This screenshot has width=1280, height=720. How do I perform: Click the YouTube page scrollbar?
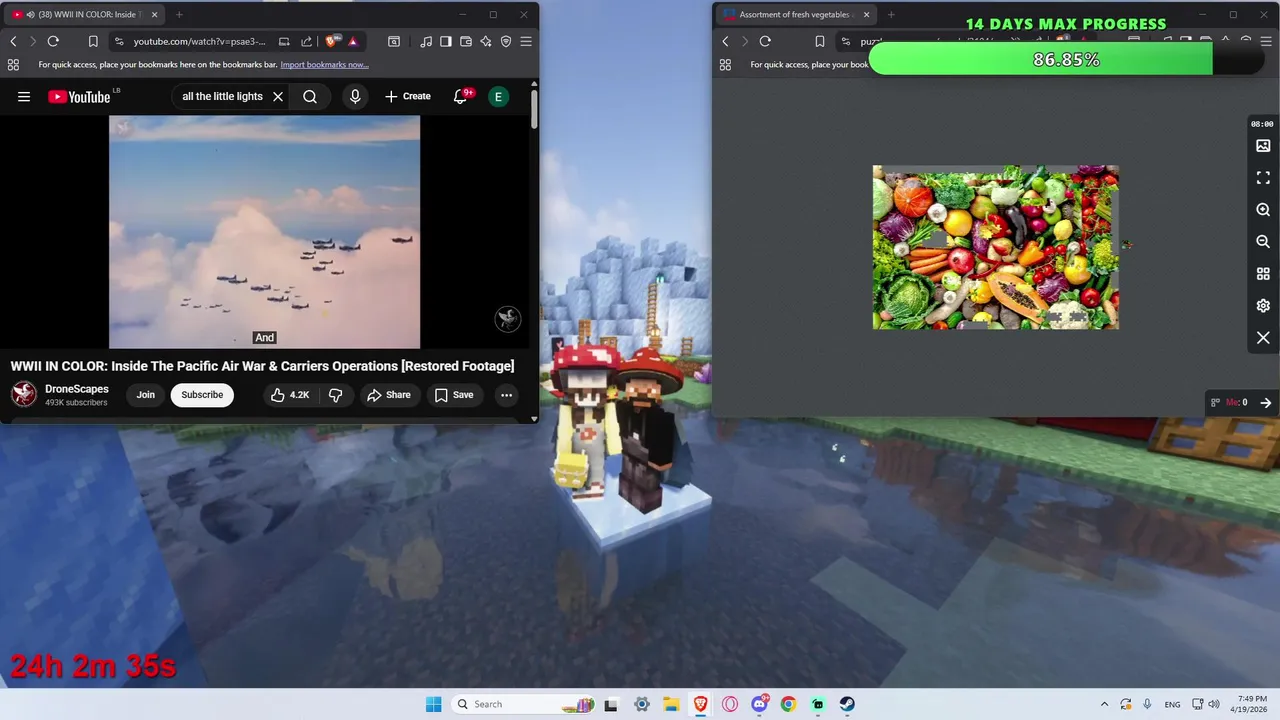(534, 108)
